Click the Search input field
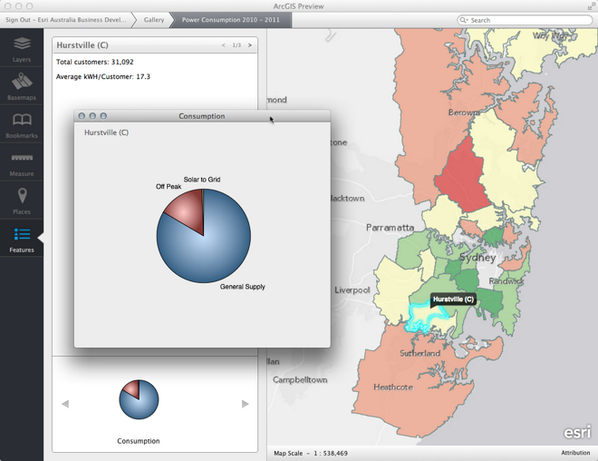Screen dimensions: 598x461 coord(525,20)
